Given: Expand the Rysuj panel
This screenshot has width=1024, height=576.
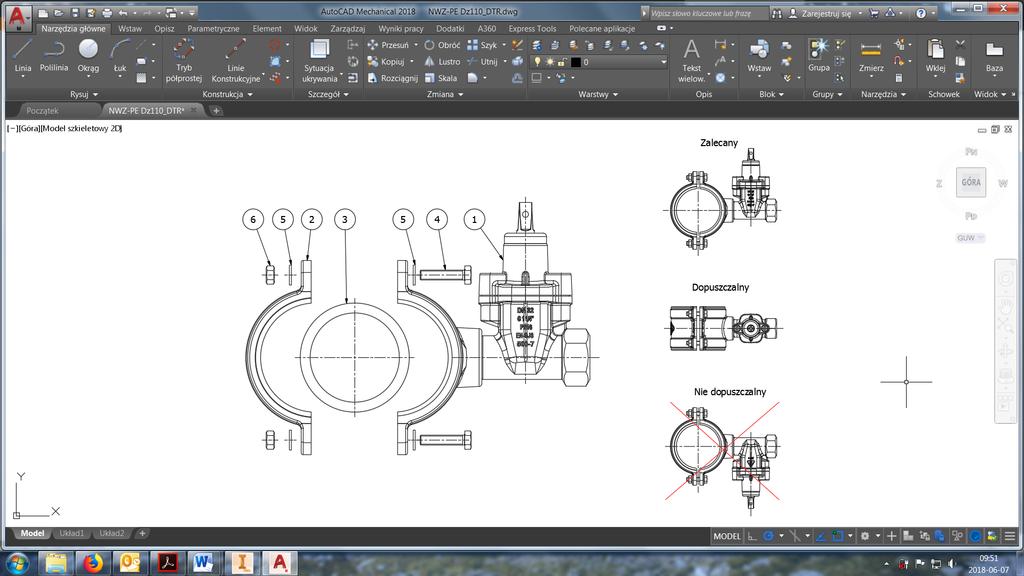Looking at the screenshot, I should pyautogui.click(x=84, y=94).
